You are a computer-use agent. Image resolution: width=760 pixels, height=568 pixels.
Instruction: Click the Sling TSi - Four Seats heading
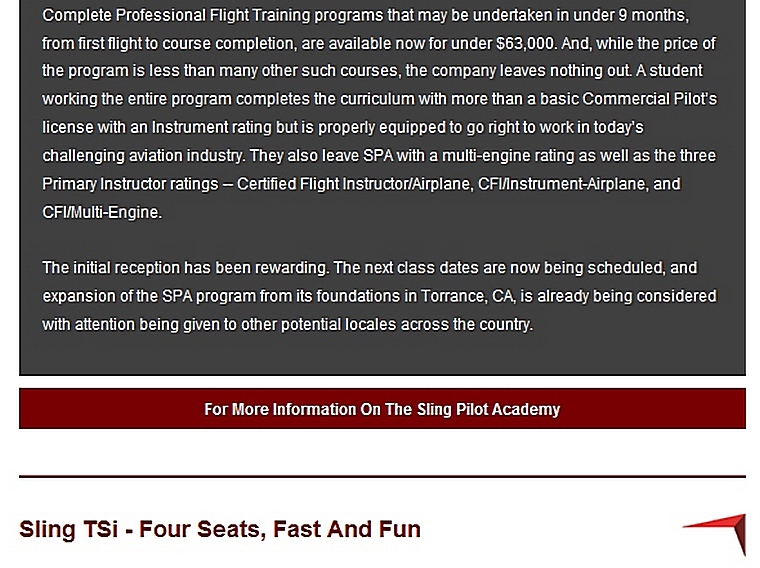pos(220,529)
